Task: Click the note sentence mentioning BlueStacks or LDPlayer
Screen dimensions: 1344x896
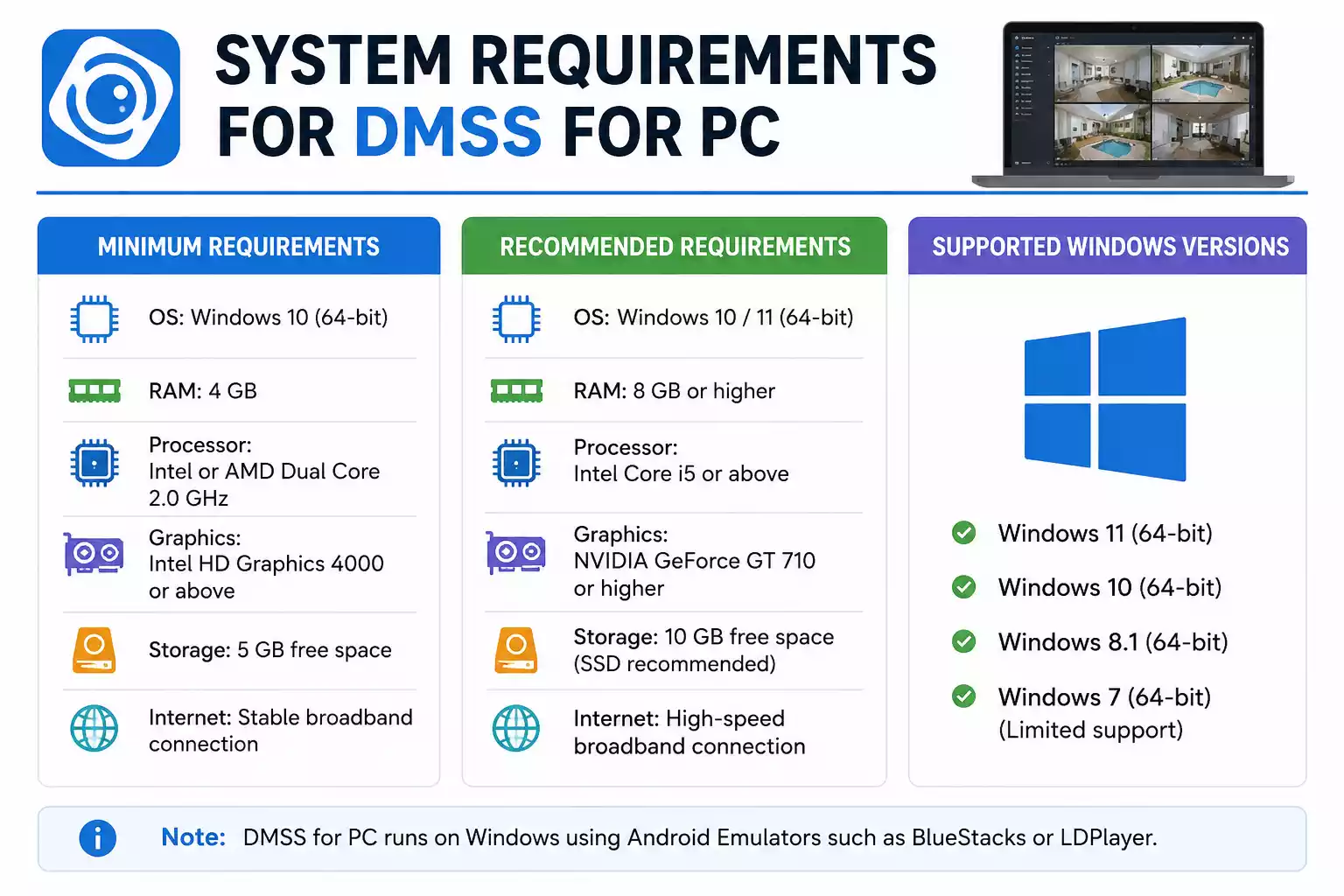Action: coord(700,838)
